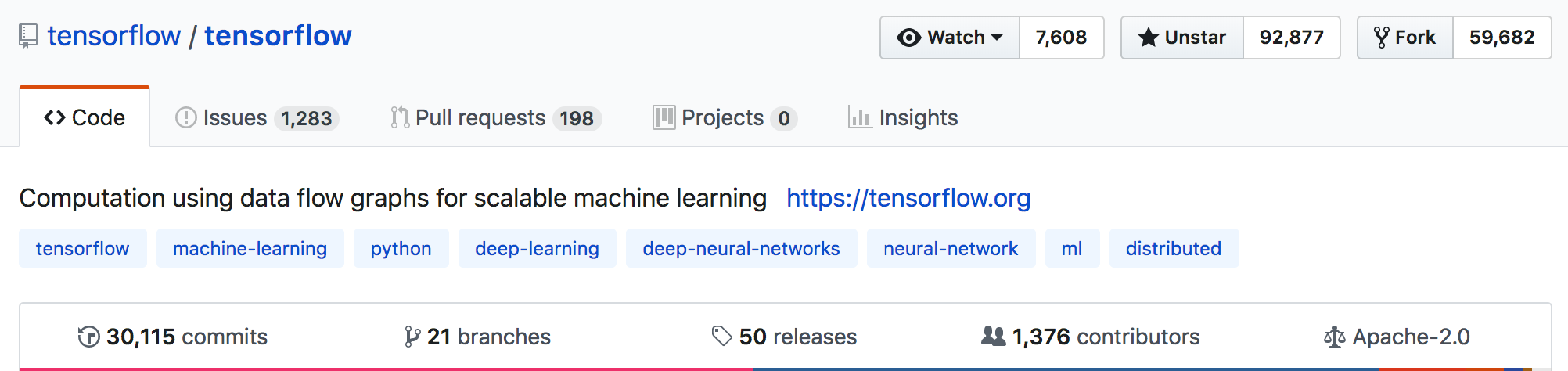Screen dimensions: 1568x371
Task: Click the branches git-branch icon
Action: pos(412,337)
